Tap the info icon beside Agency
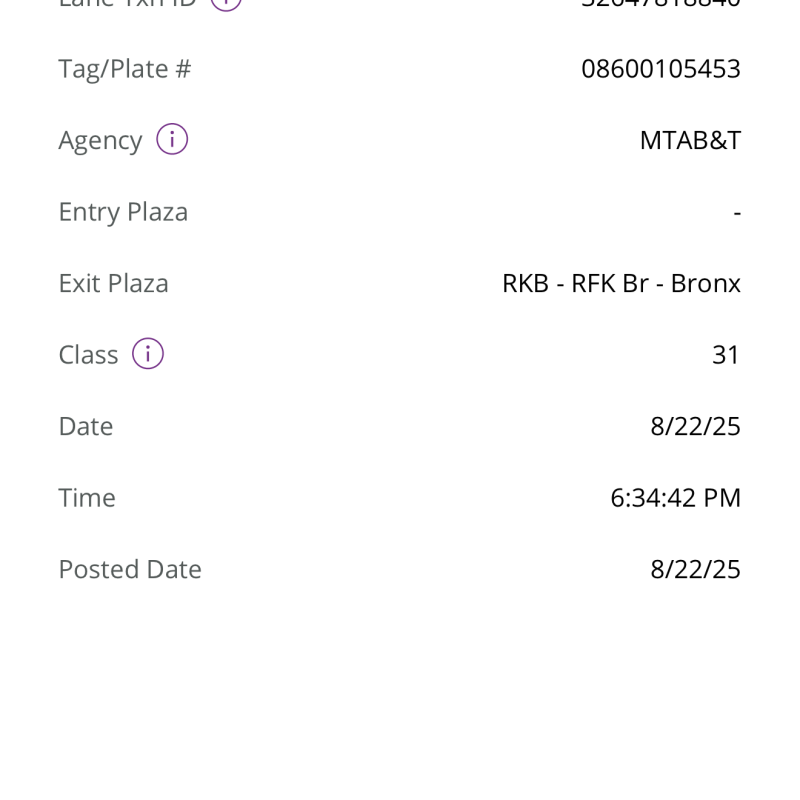800x800 pixels. 172,140
